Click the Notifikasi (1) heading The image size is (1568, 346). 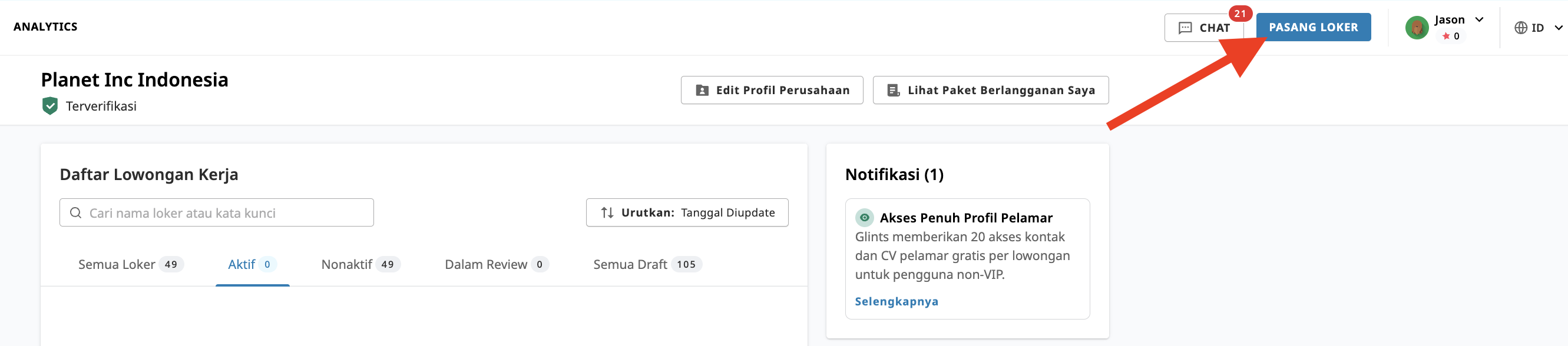click(x=894, y=175)
